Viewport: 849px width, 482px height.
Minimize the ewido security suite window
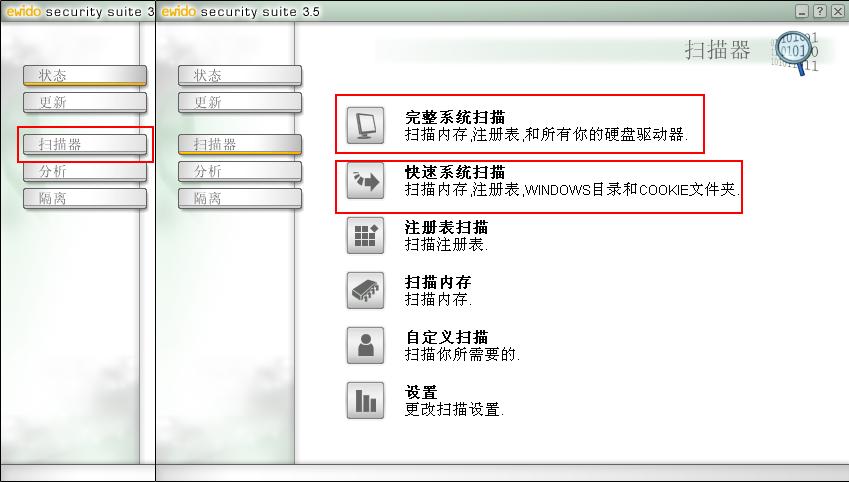[x=802, y=11]
